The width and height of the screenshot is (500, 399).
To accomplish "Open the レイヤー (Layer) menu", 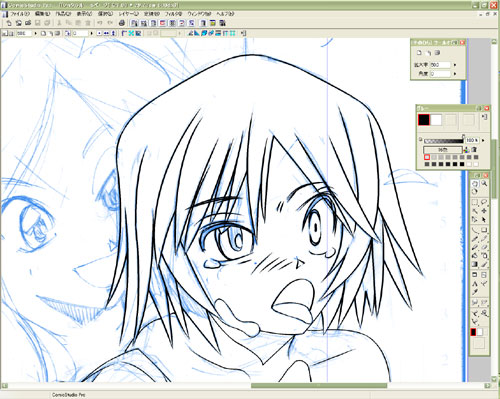I will click(x=128, y=14).
